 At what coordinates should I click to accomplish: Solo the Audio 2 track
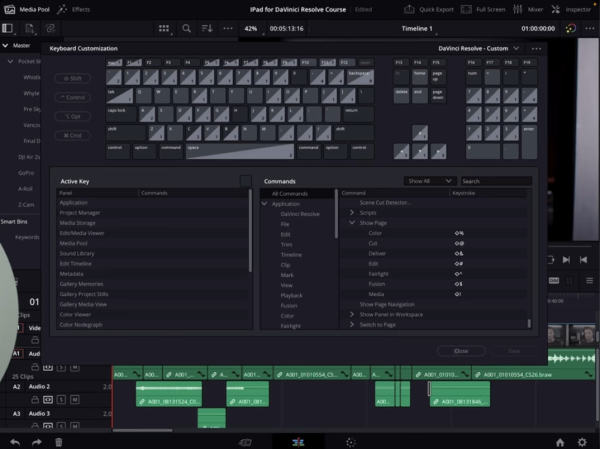click(x=61, y=400)
